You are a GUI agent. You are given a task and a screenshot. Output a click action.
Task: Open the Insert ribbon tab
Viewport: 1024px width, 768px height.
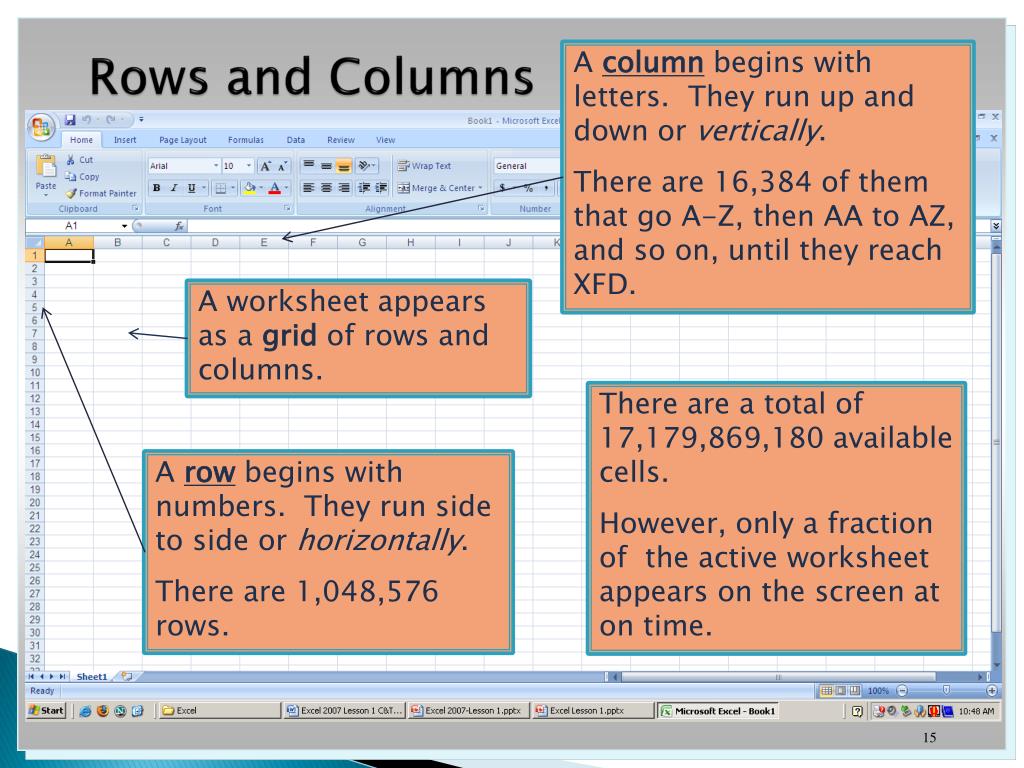pyautogui.click(x=125, y=140)
